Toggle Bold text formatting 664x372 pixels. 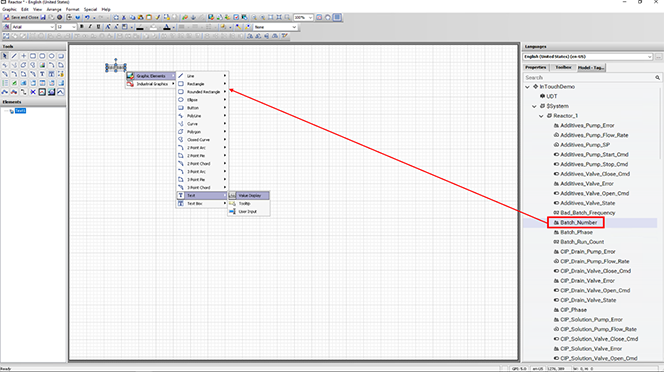(82, 27)
